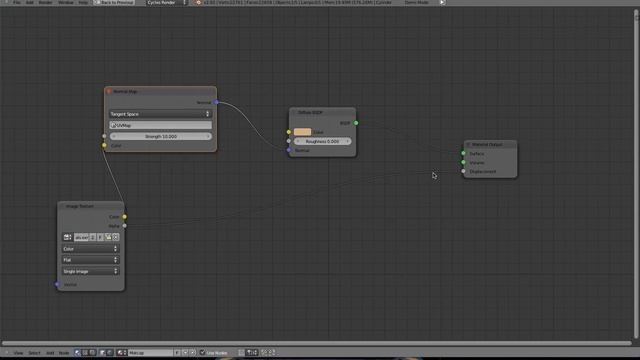
Task: Open the Cycles Render engine dropdown
Action: click(166, 2)
